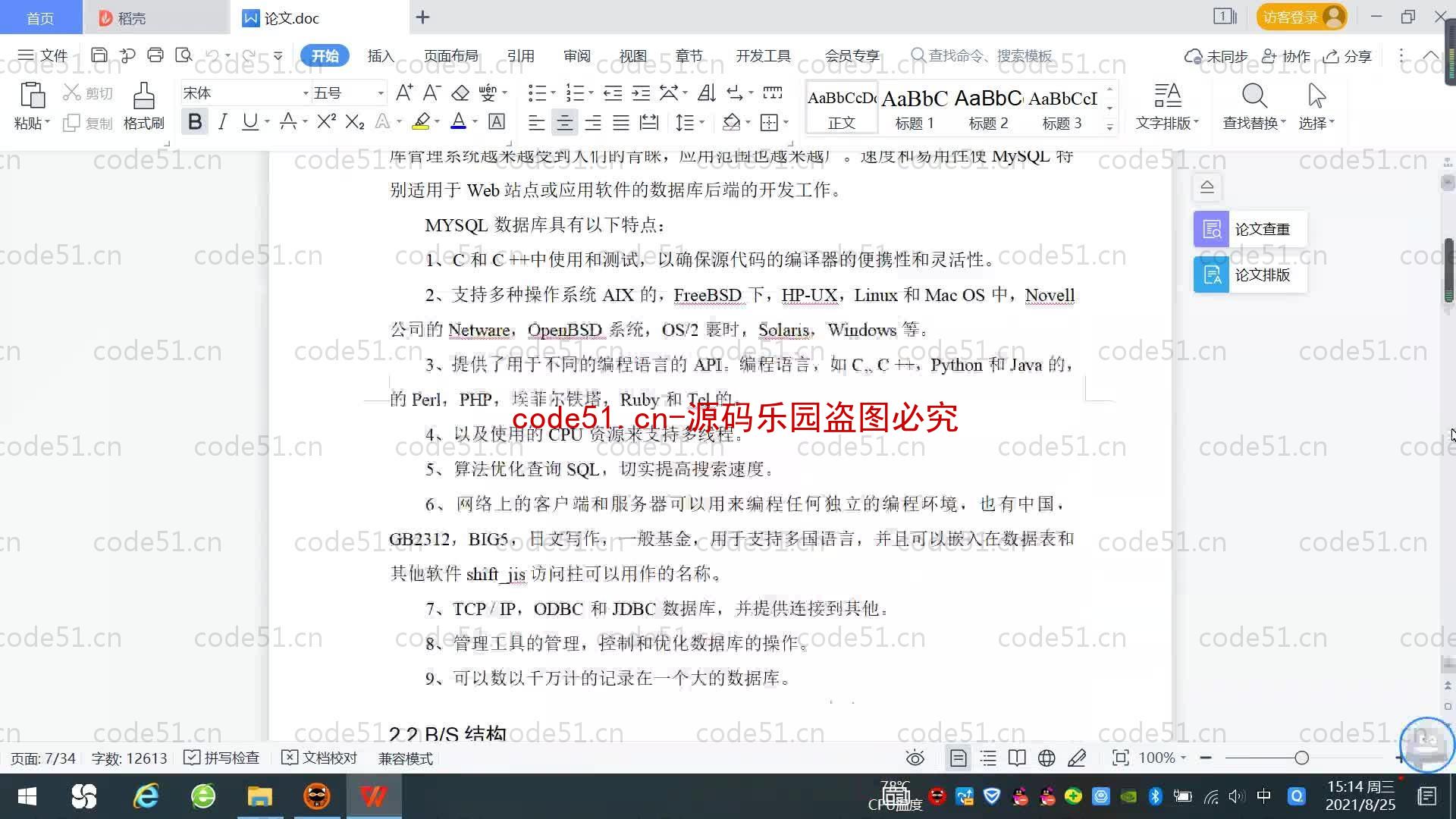Open the WPS app in Windows taskbar
Viewport: 1456px width, 819px height.
coord(374,796)
